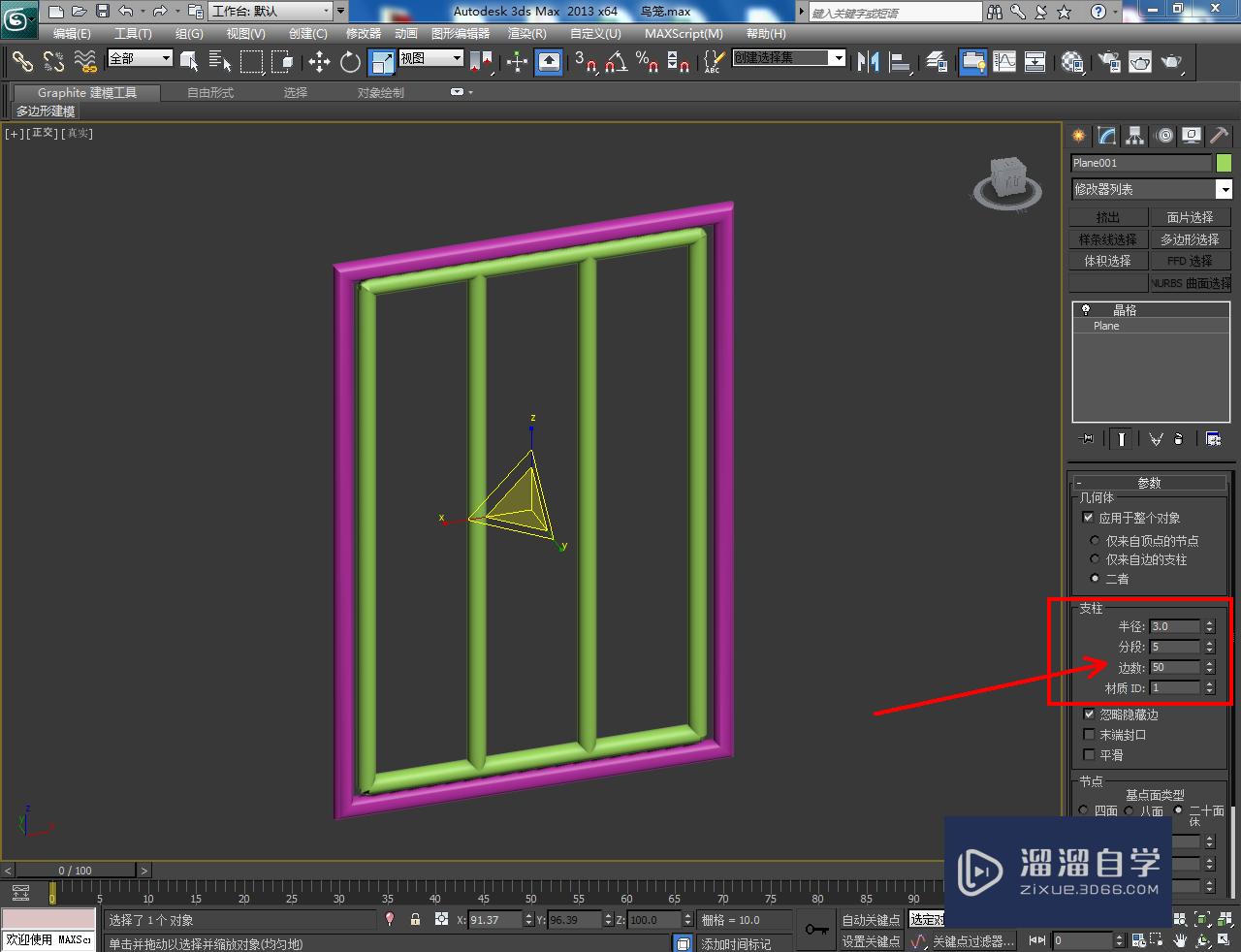The image size is (1241, 952).
Task: Activate the Select and Move tool
Action: 319,61
